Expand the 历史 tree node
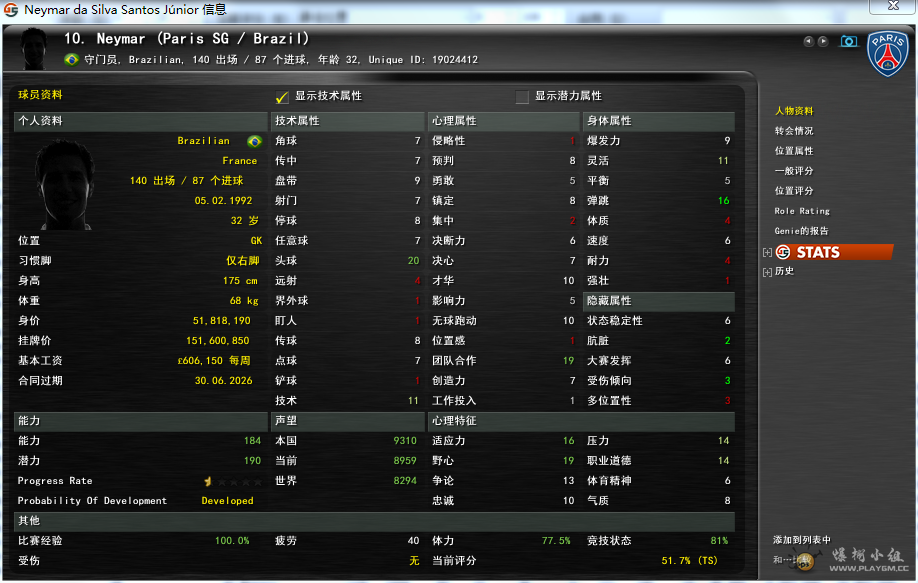918x583 pixels. click(767, 272)
